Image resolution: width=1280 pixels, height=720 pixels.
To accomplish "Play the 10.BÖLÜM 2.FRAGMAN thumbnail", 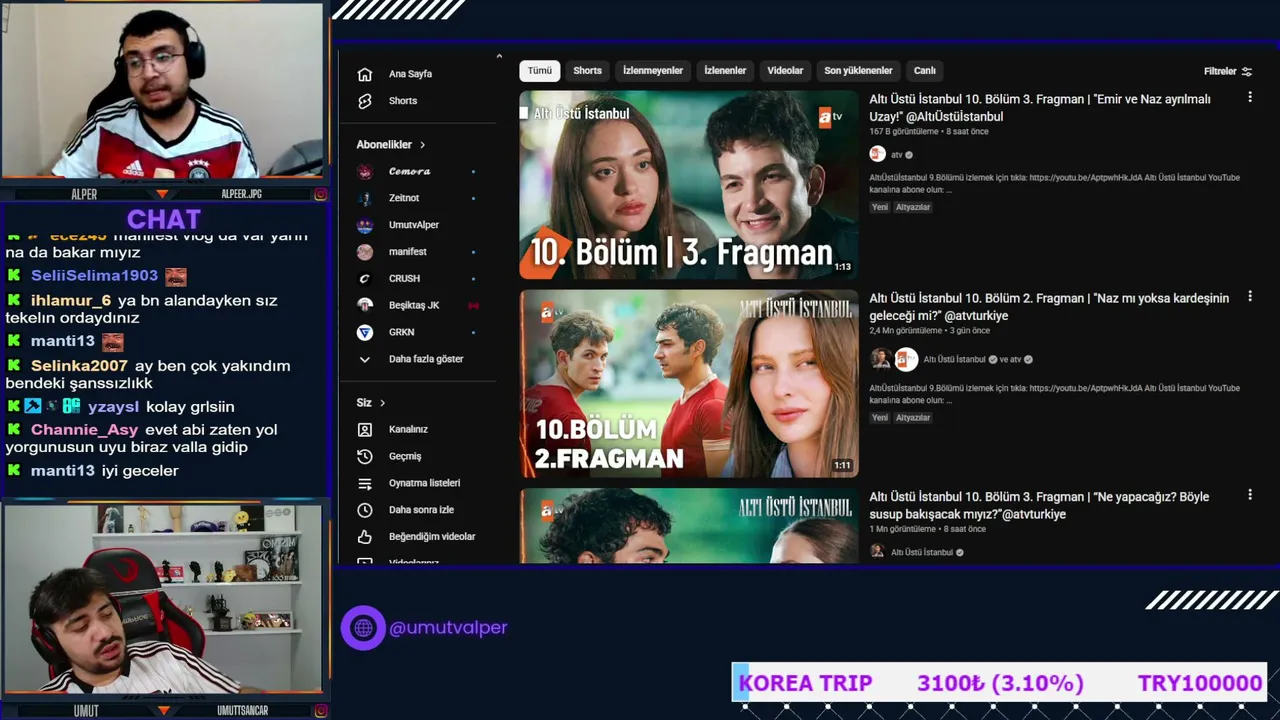I will coord(689,384).
